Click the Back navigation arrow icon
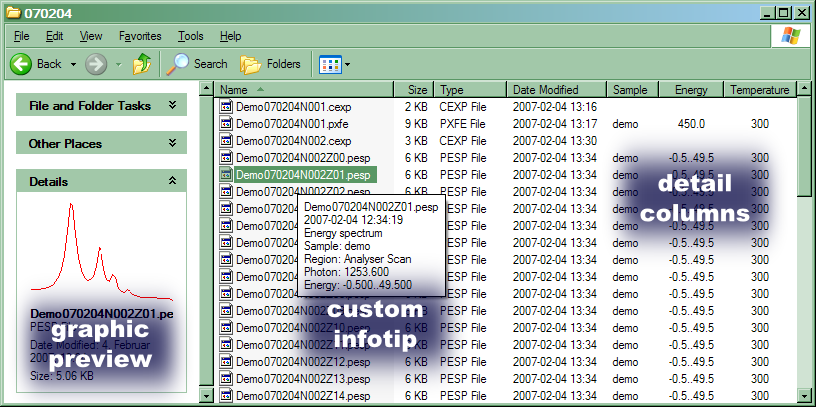 coord(21,64)
